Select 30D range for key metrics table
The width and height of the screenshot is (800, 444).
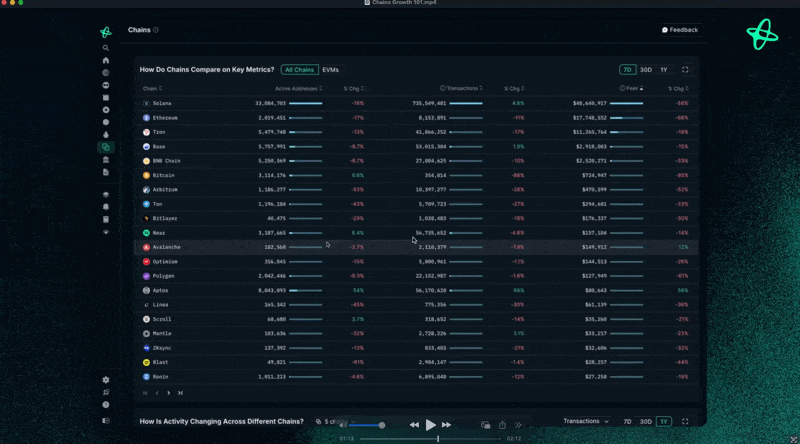pyautogui.click(x=646, y=70)
